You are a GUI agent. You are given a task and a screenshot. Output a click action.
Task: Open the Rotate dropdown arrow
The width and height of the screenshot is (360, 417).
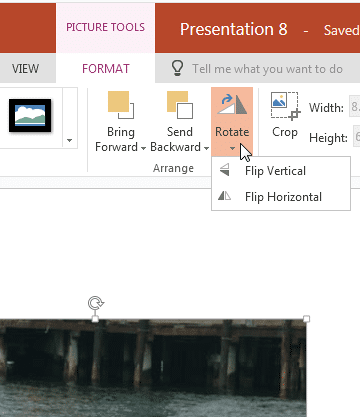232,148
